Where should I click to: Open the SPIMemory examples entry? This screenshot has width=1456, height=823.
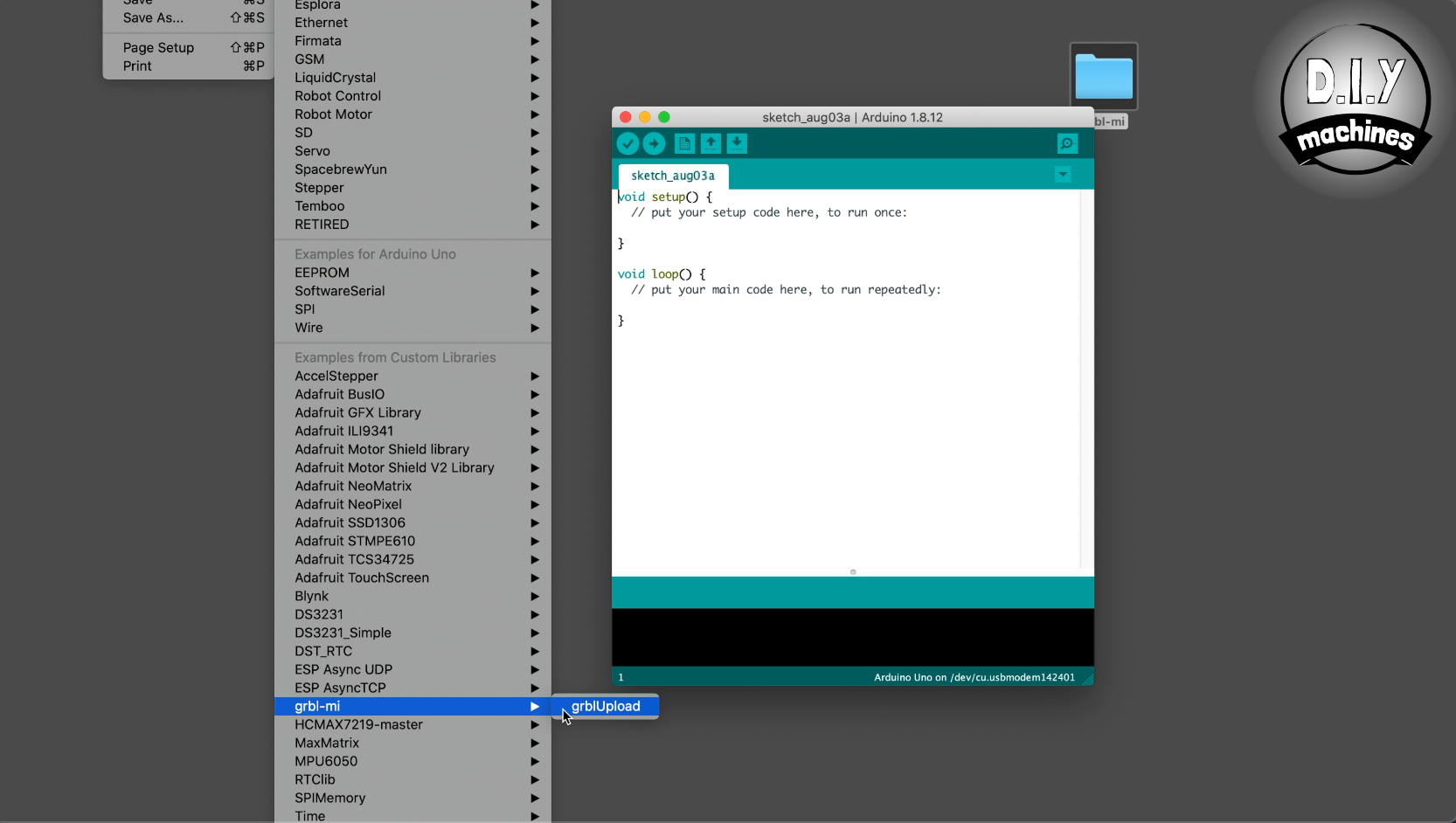413,798
